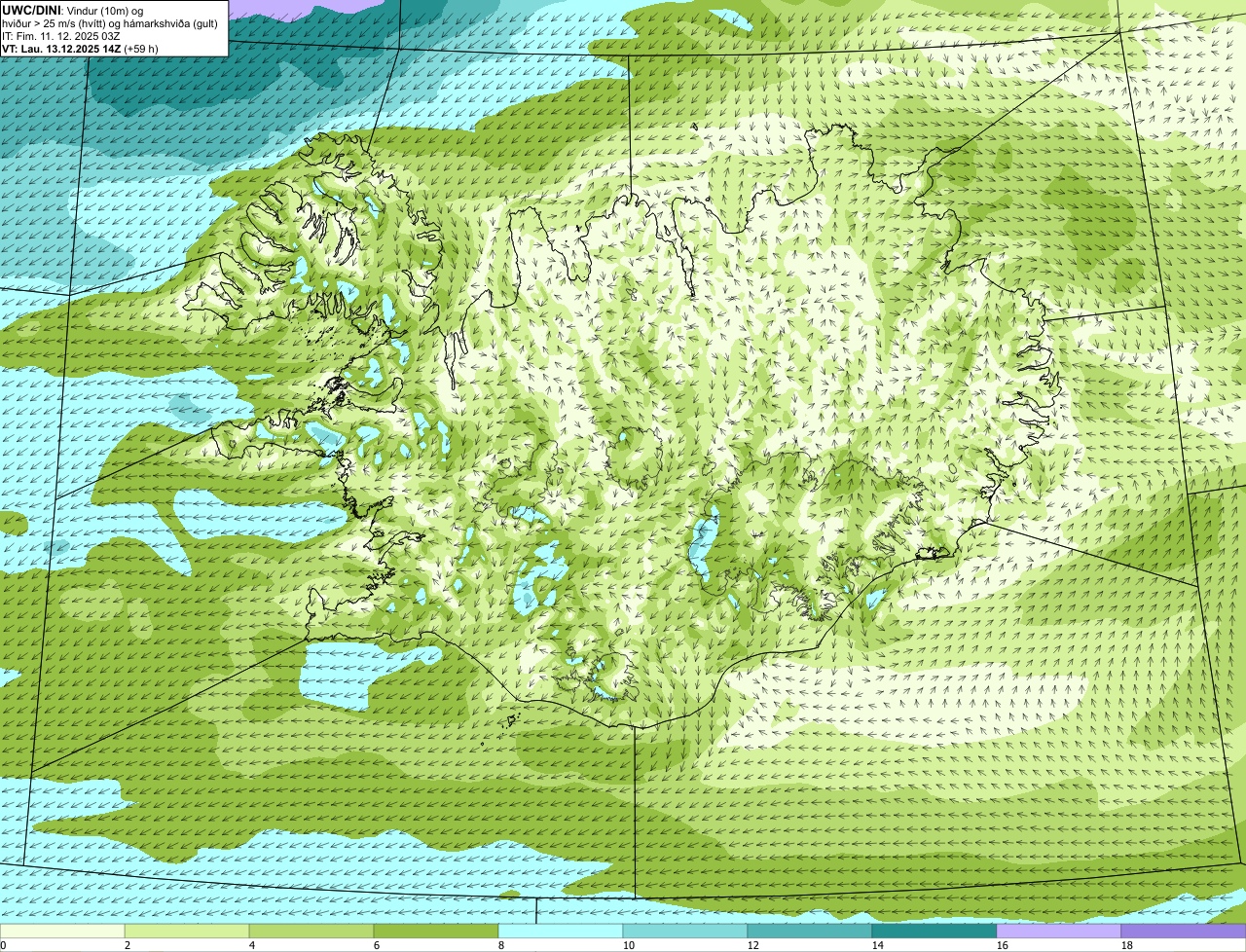Click the teal 12–14 legend swatch
The height and width of the screenshot is (952, 1246).
point(810,931)
